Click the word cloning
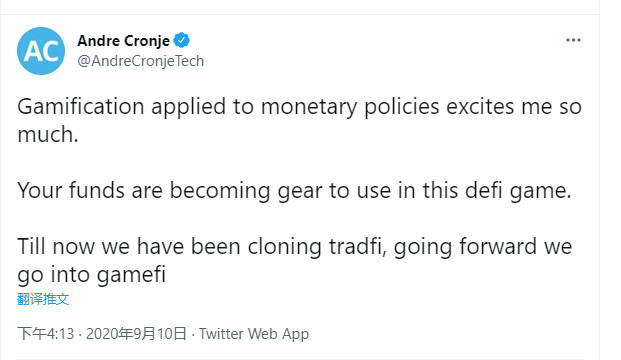 [x=284, y=247]
